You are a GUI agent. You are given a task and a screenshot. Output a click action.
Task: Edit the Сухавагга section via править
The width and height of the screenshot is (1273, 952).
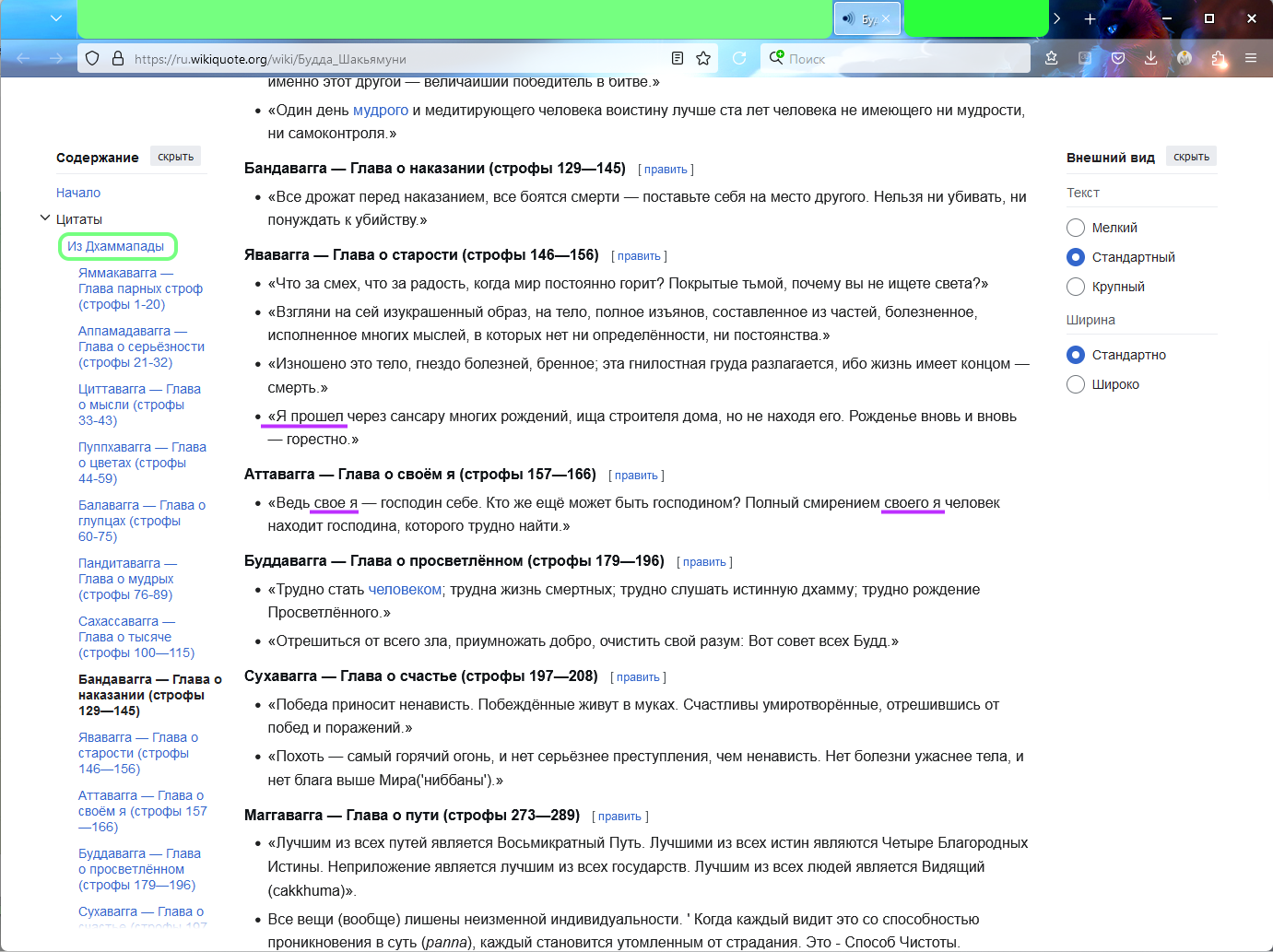(x=638, y=677)
